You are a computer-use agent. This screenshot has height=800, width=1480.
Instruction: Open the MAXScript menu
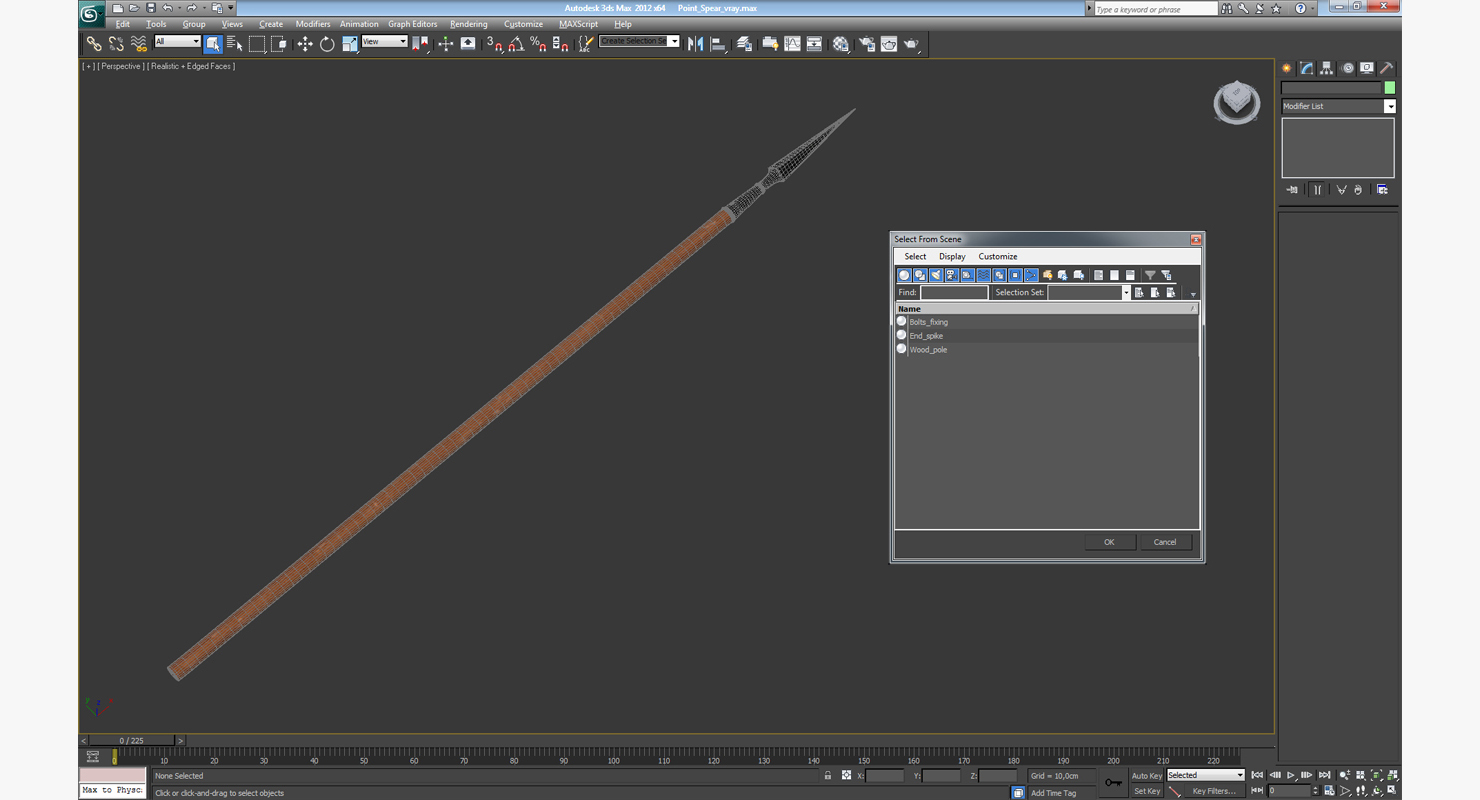578,24
